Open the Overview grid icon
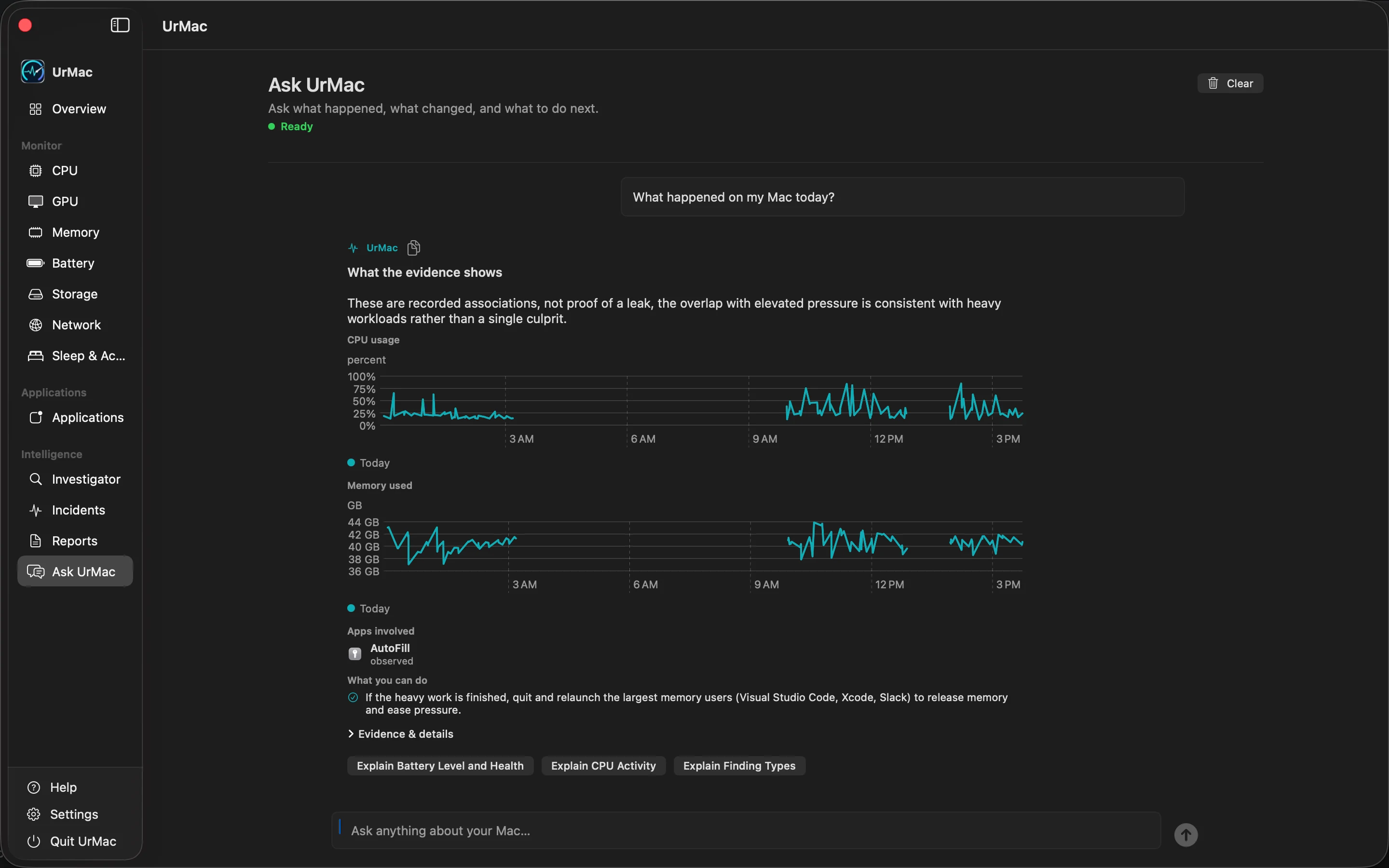The height and width of the screenshot is (868, 1389). [x=36, y=109]
